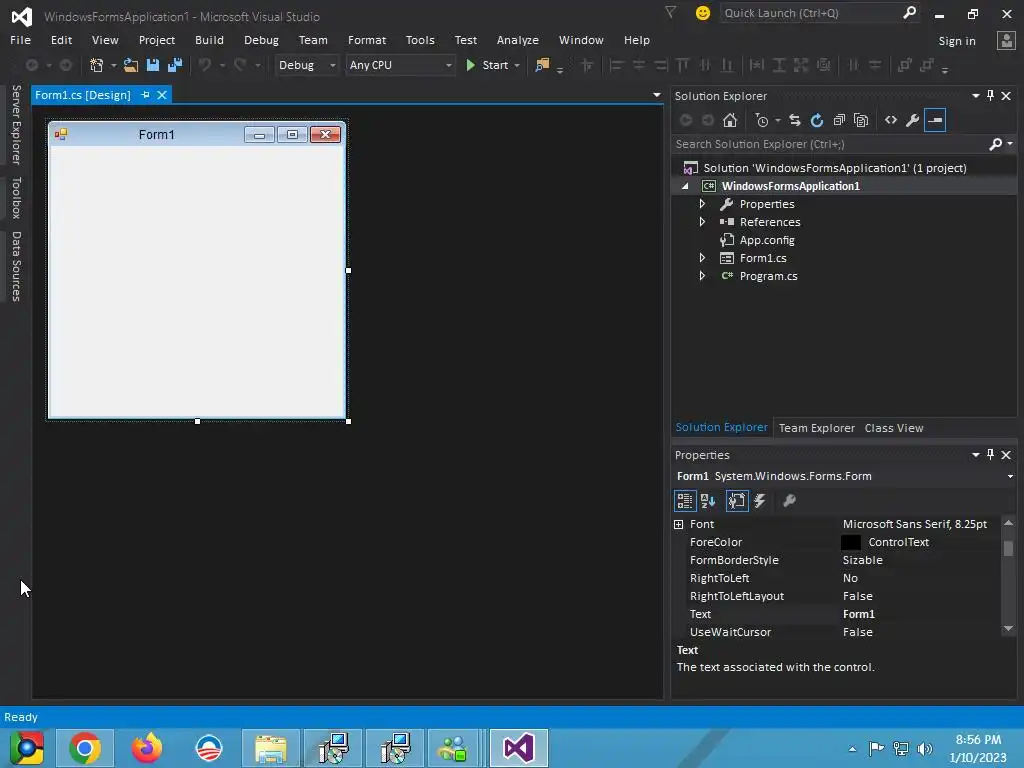Open File Explorer from the taskbar

[271, 748]
